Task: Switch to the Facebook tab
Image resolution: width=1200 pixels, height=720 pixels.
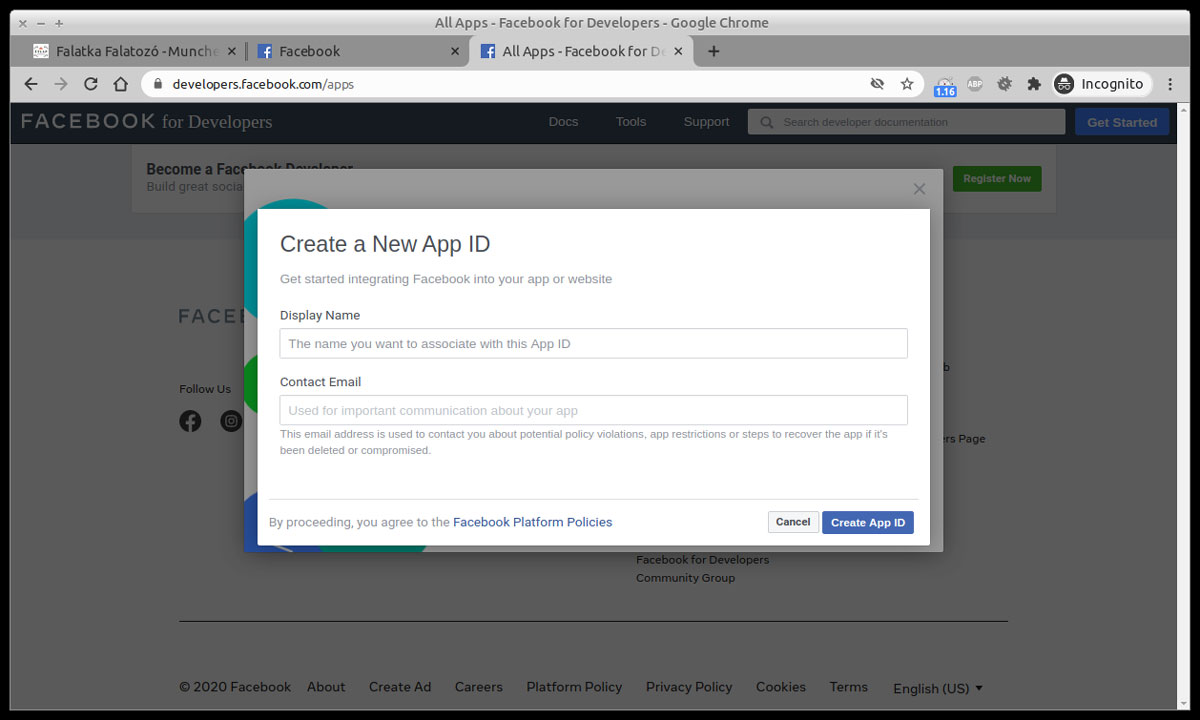Action: click(x=350, y=51)
